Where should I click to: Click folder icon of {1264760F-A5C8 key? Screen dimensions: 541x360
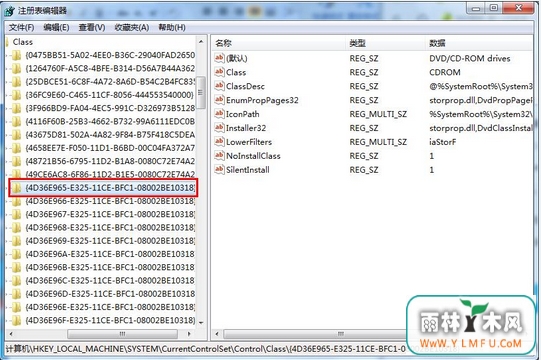pyautogui.click(x=16, y=69)
